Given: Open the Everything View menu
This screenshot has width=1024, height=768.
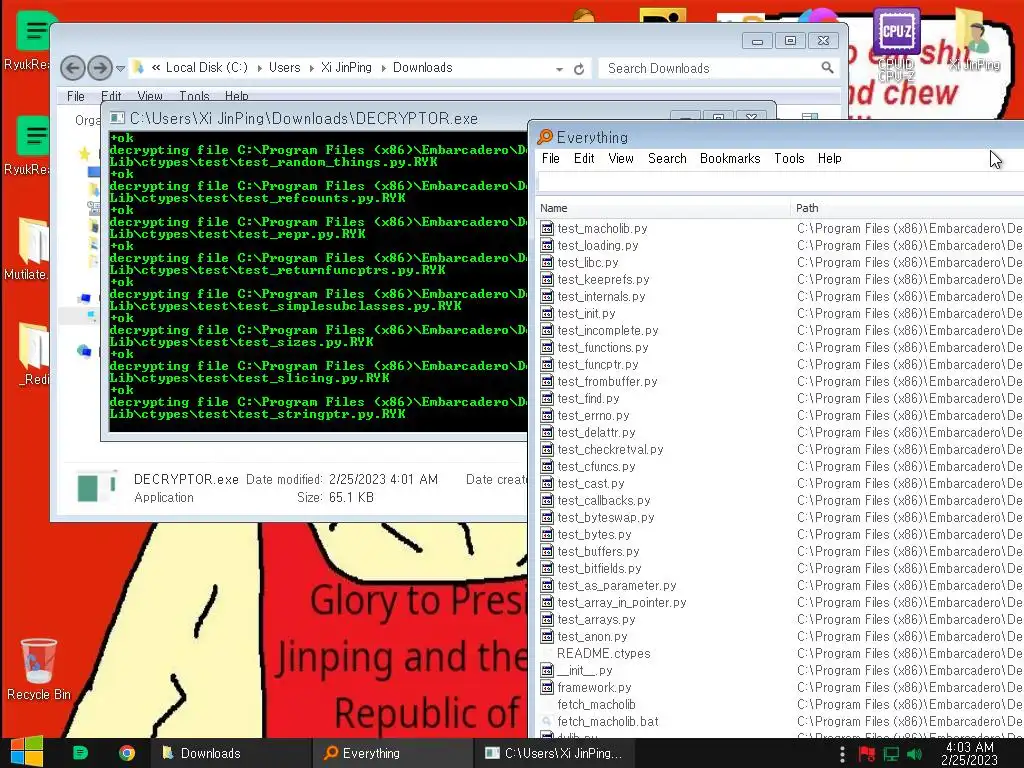Looking at the screenshot, I should coord(620,159).
